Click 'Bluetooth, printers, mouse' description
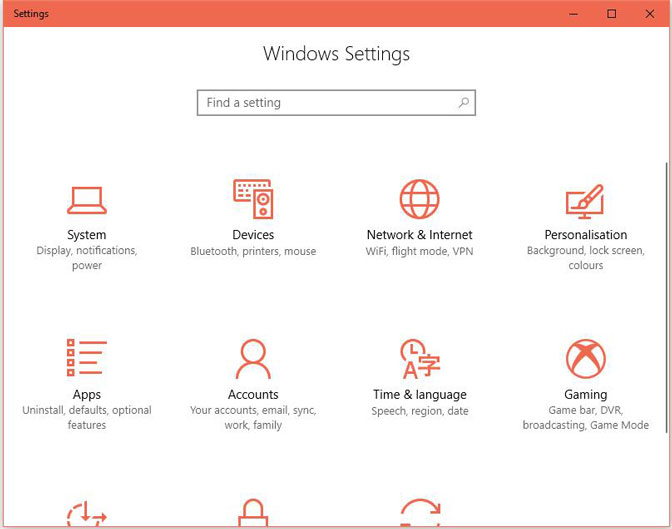The image size is (672, 529). click(x=253, y=251)
